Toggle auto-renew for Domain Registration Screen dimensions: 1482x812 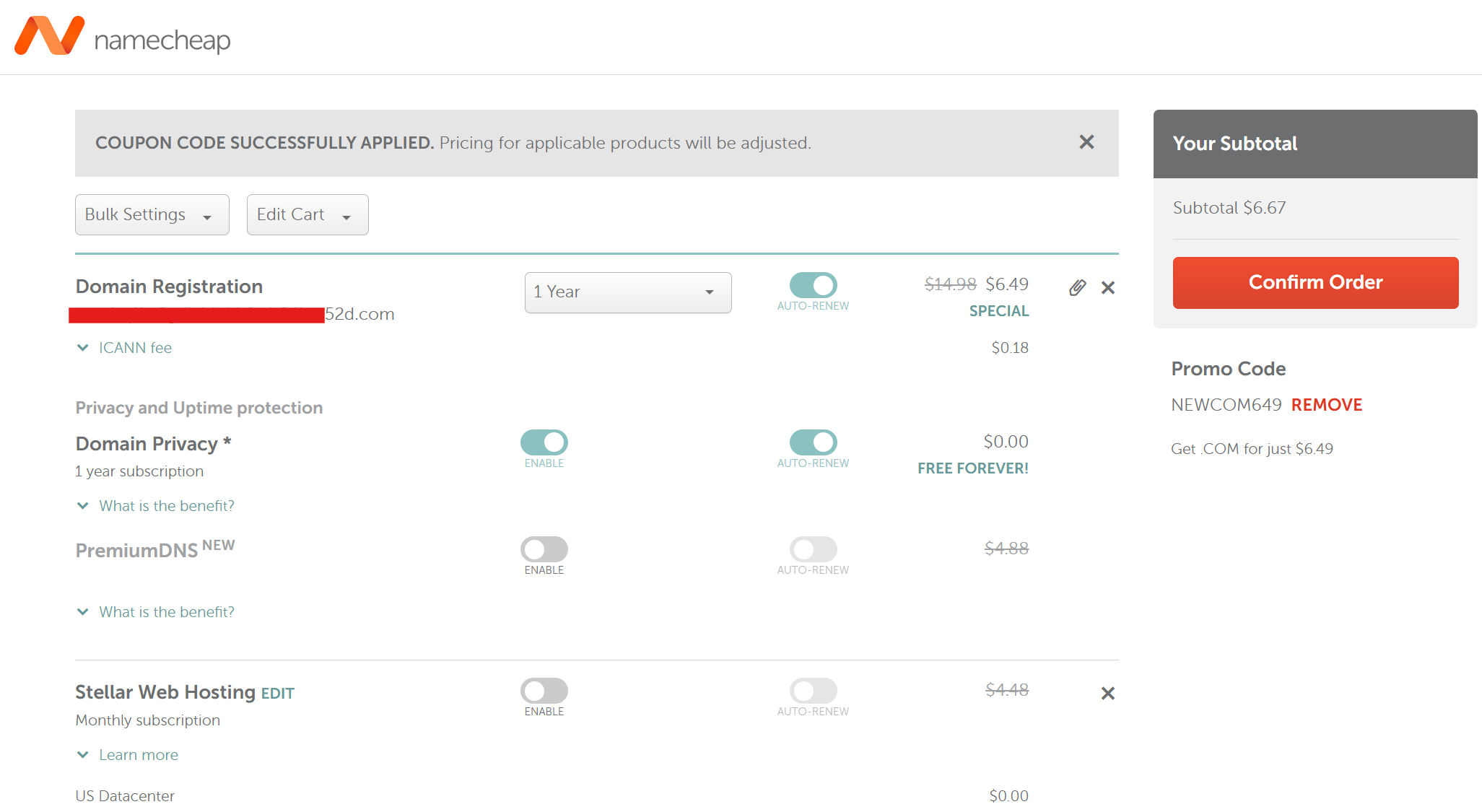[813, 285]
